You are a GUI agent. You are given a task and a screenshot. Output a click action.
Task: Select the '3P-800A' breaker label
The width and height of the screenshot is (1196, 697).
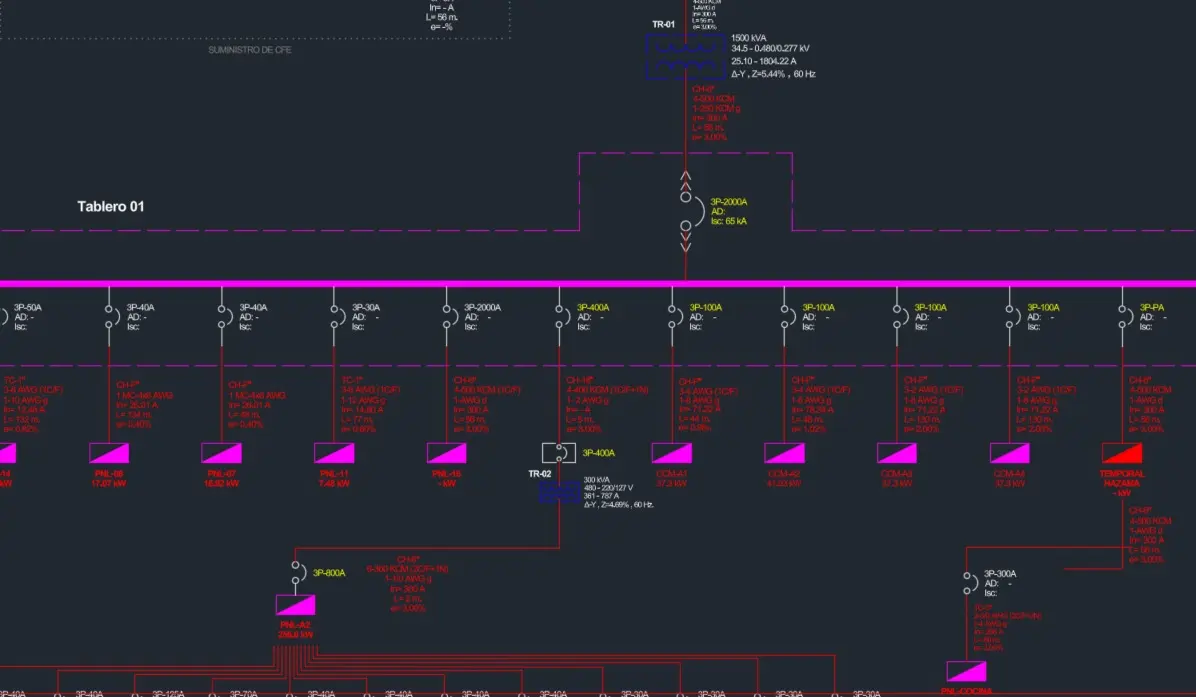pos(330,573)
